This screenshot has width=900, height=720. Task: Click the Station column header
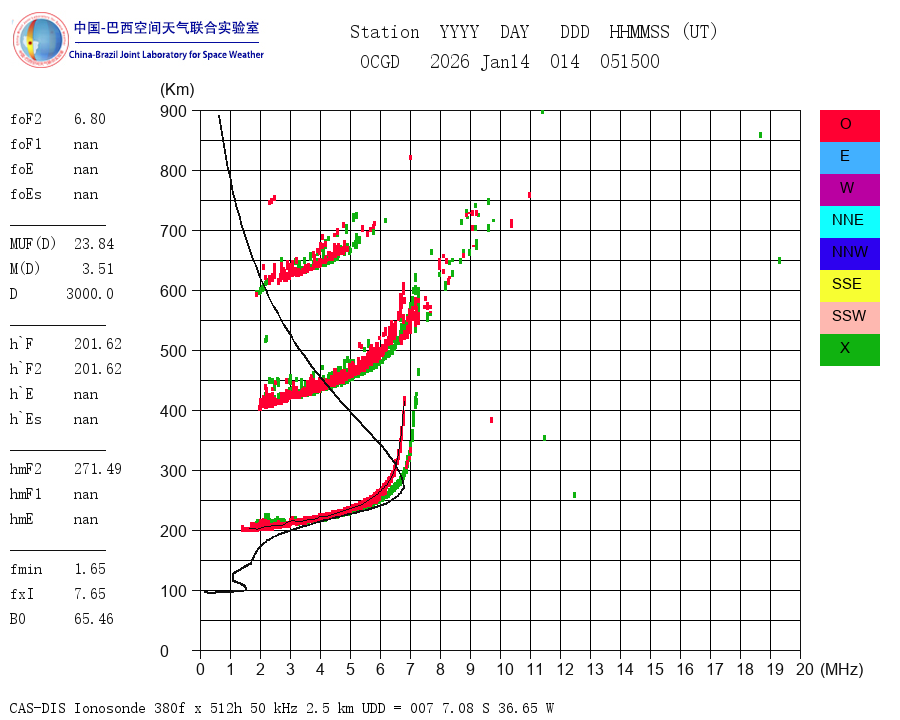point(385,32)
